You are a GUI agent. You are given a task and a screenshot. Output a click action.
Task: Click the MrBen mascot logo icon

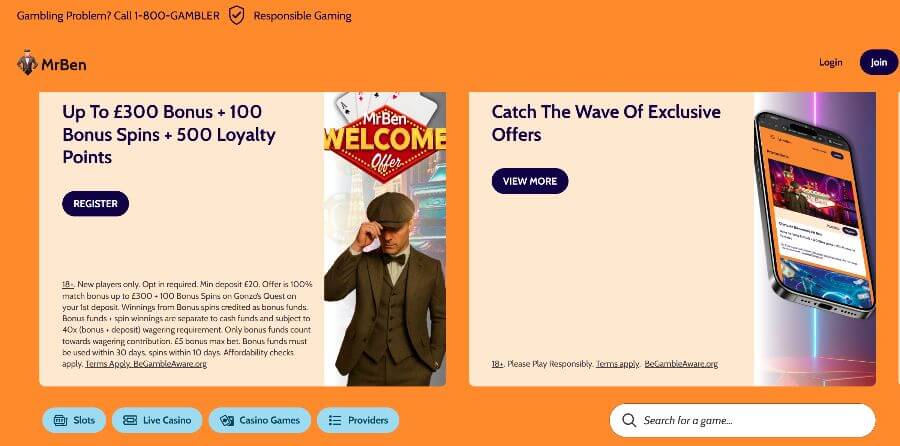27,63
